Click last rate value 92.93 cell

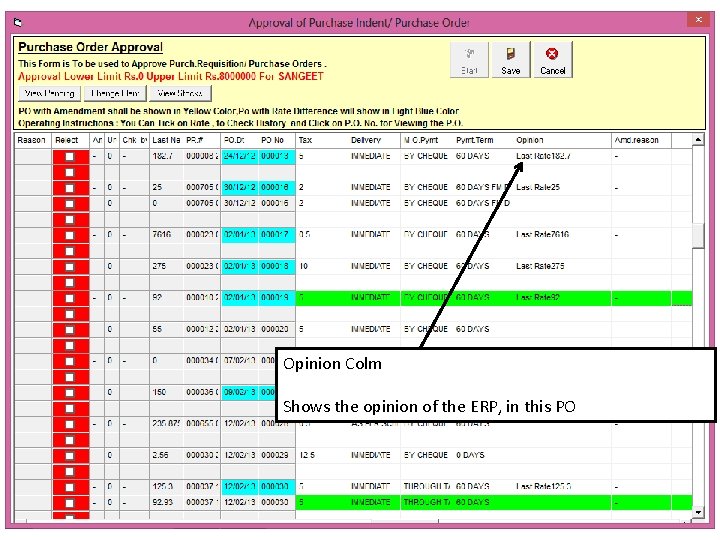[x=166, y=502]
